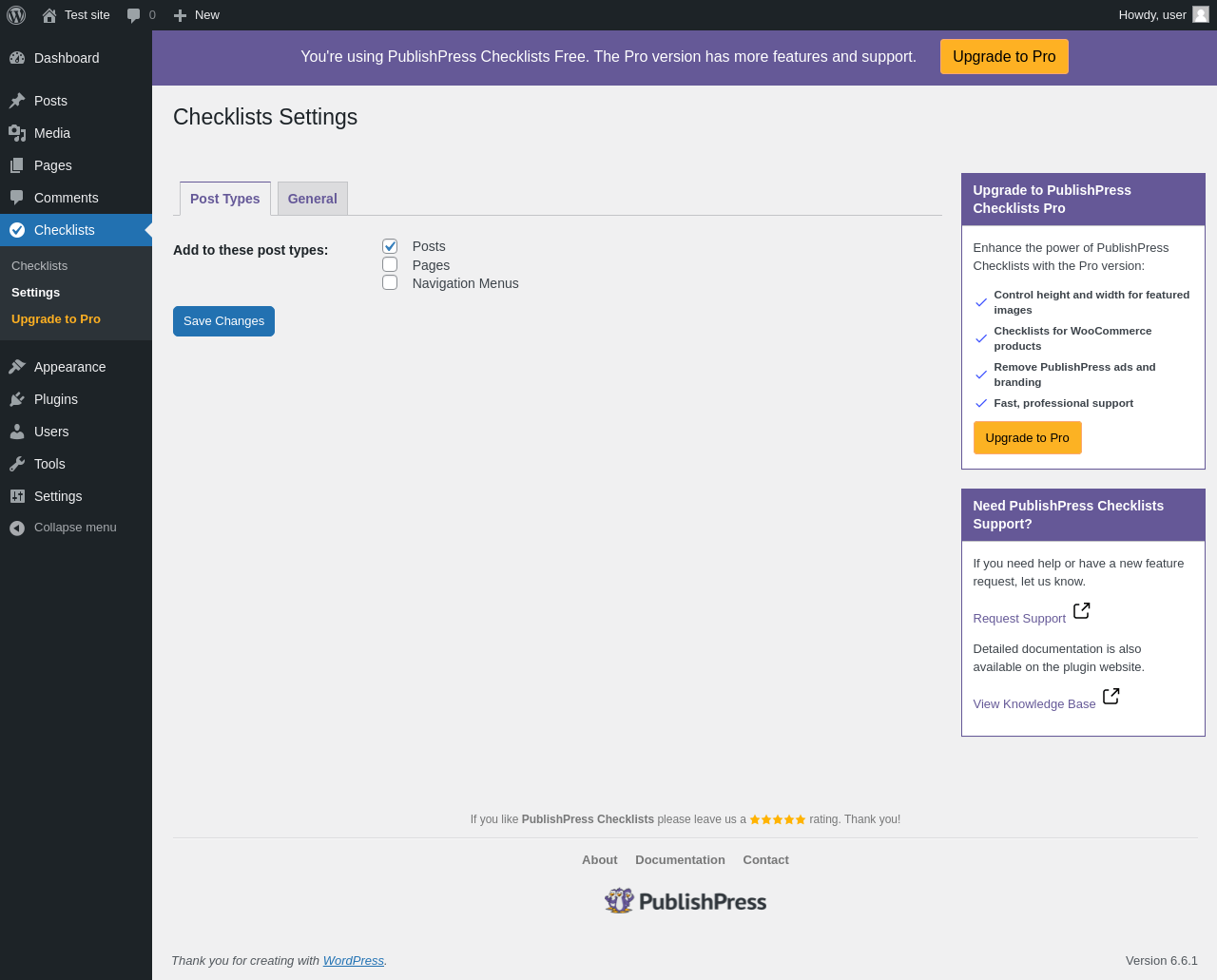The width and height of the screenshot is (1217, 980).
Task: Click the Comments speech bubble sidebar icon
Action: (x=17, y=198)
